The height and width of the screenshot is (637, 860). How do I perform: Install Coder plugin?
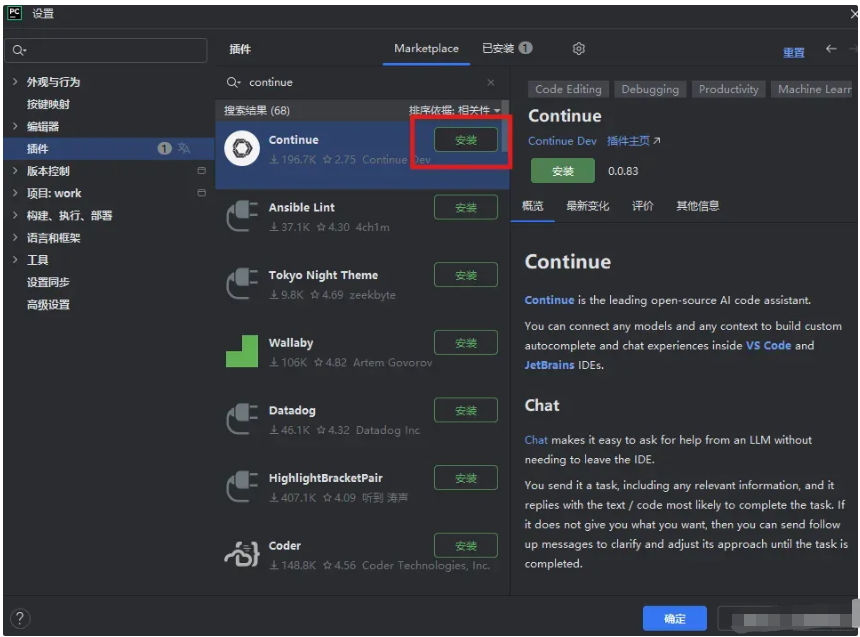coord(466,545)
